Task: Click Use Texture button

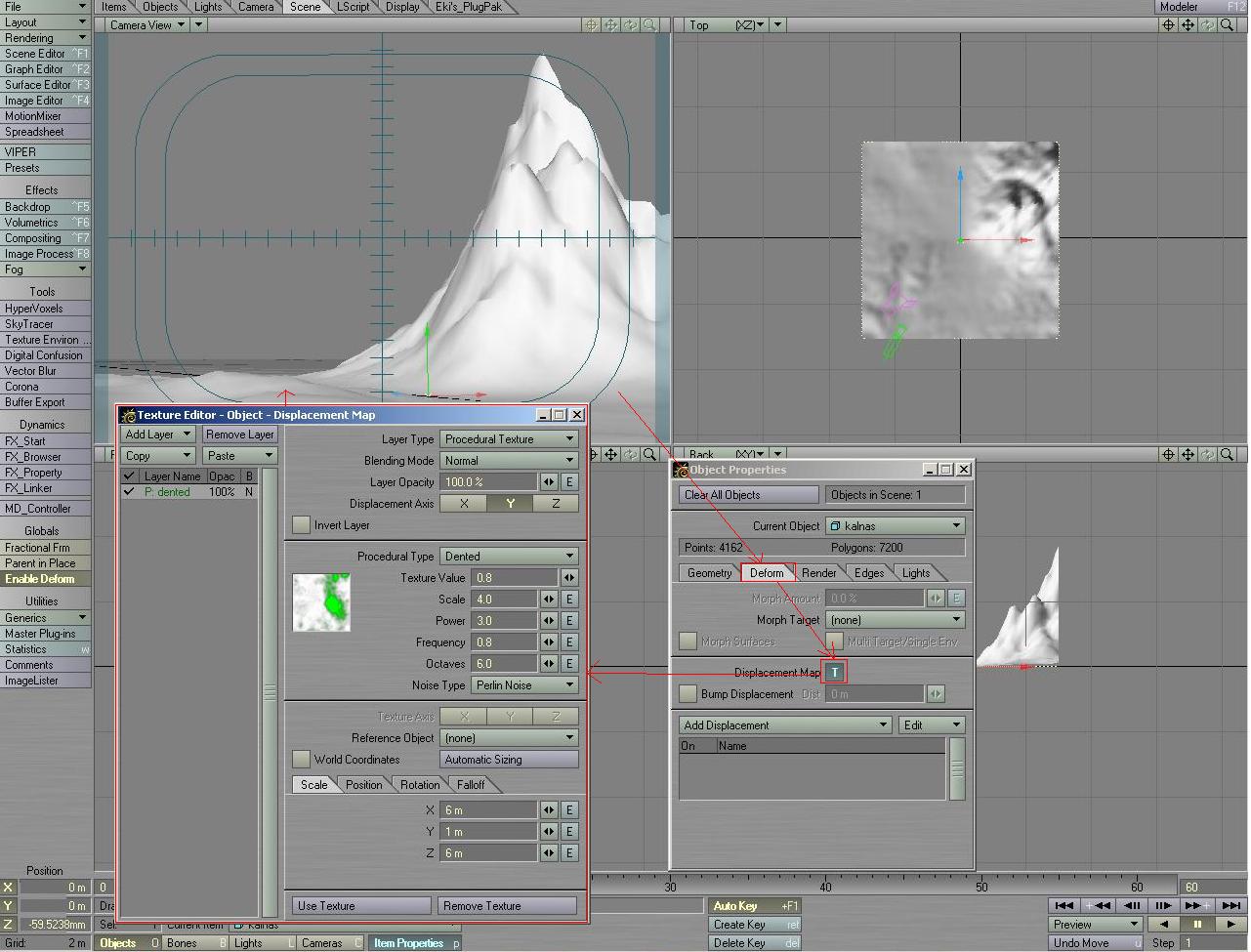Action: coord(361,906)
